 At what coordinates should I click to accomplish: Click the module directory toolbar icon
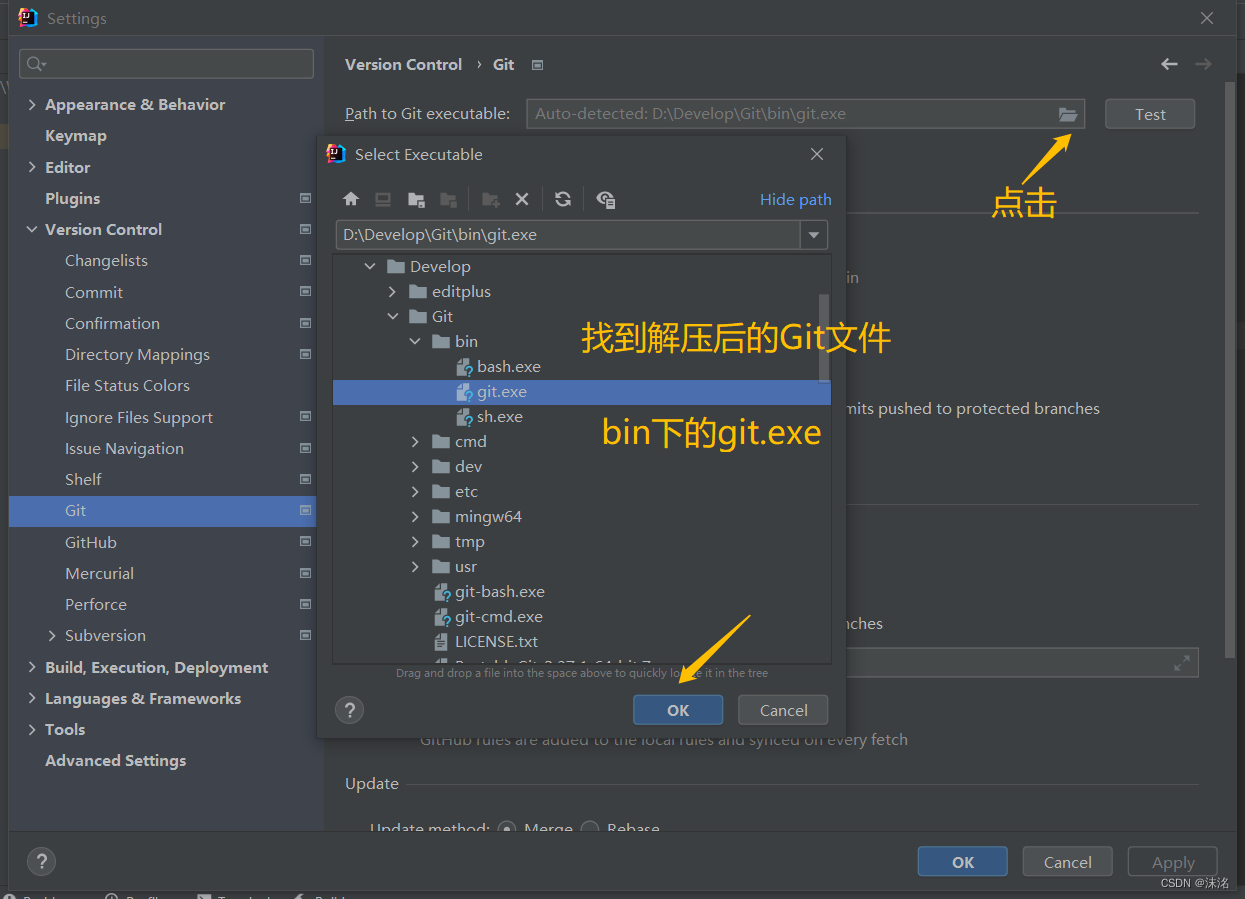coord(449,199)
